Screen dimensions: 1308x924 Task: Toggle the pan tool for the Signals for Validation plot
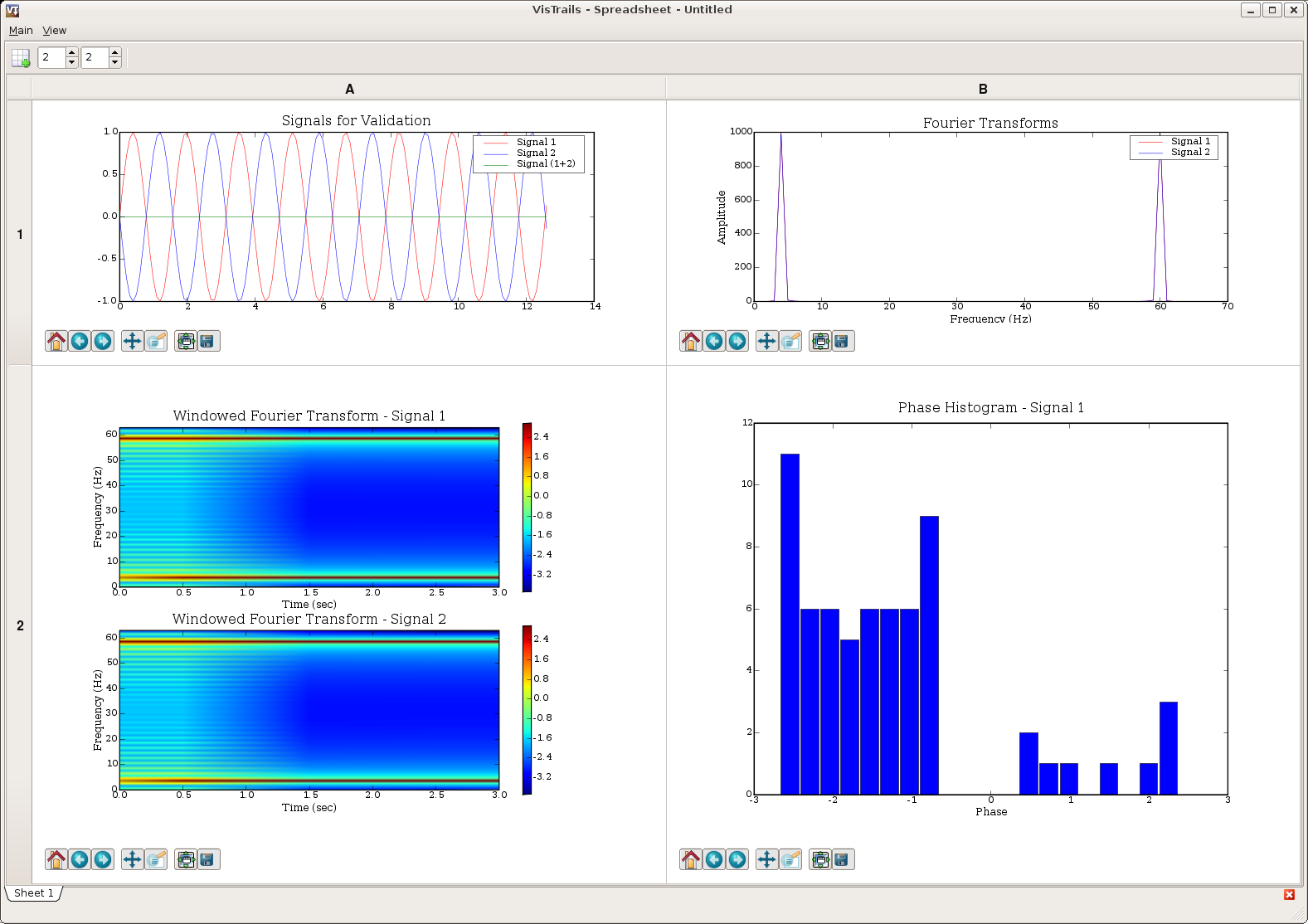[x=133, y=341]
